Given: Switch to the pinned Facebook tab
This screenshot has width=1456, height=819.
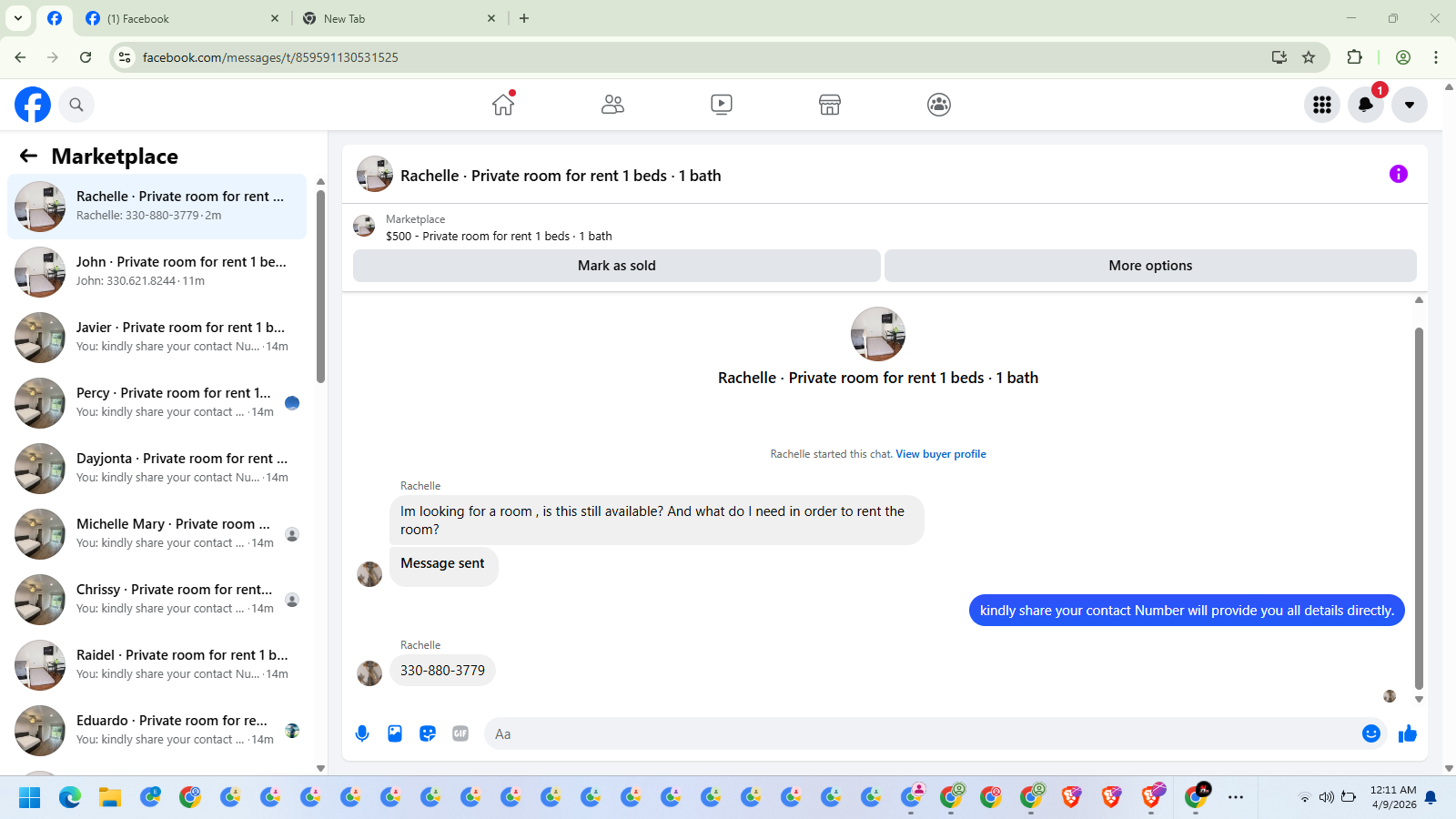Looking at the screenshot, I should pyautogui.click(x=55, y=18).
